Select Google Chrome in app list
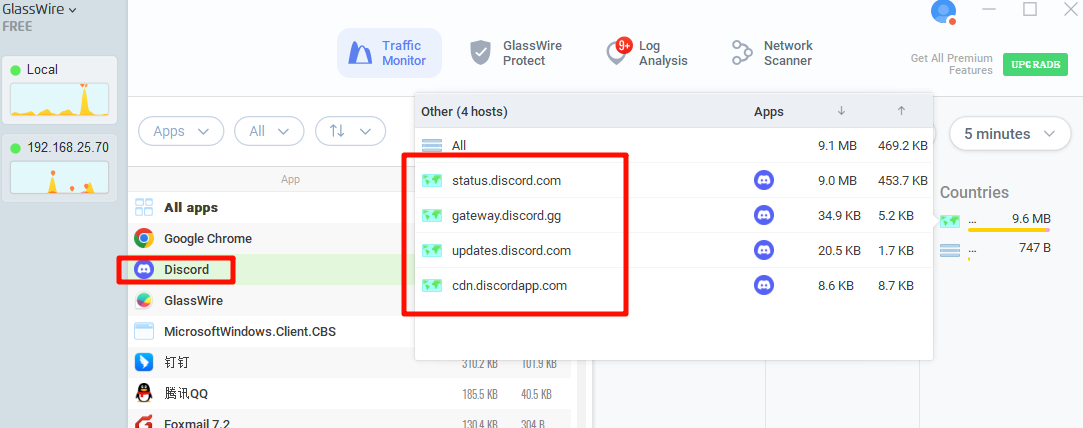 [207, 238]
